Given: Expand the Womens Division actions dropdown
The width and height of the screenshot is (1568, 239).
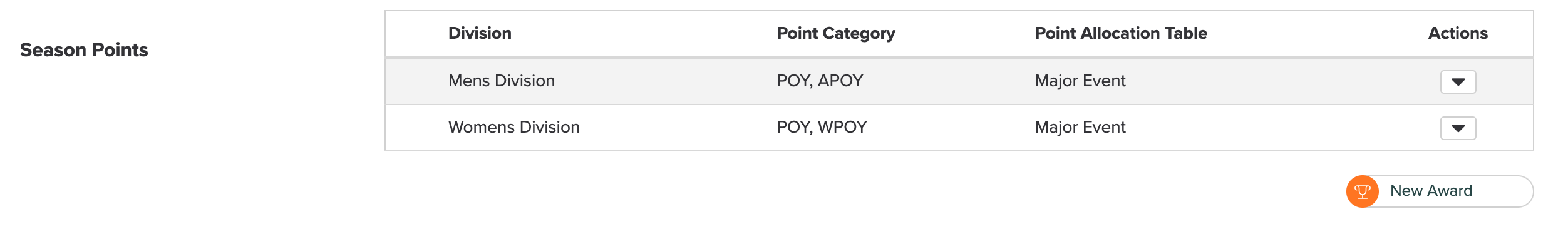Looking at the screenshot, I should pos(1458,128).
